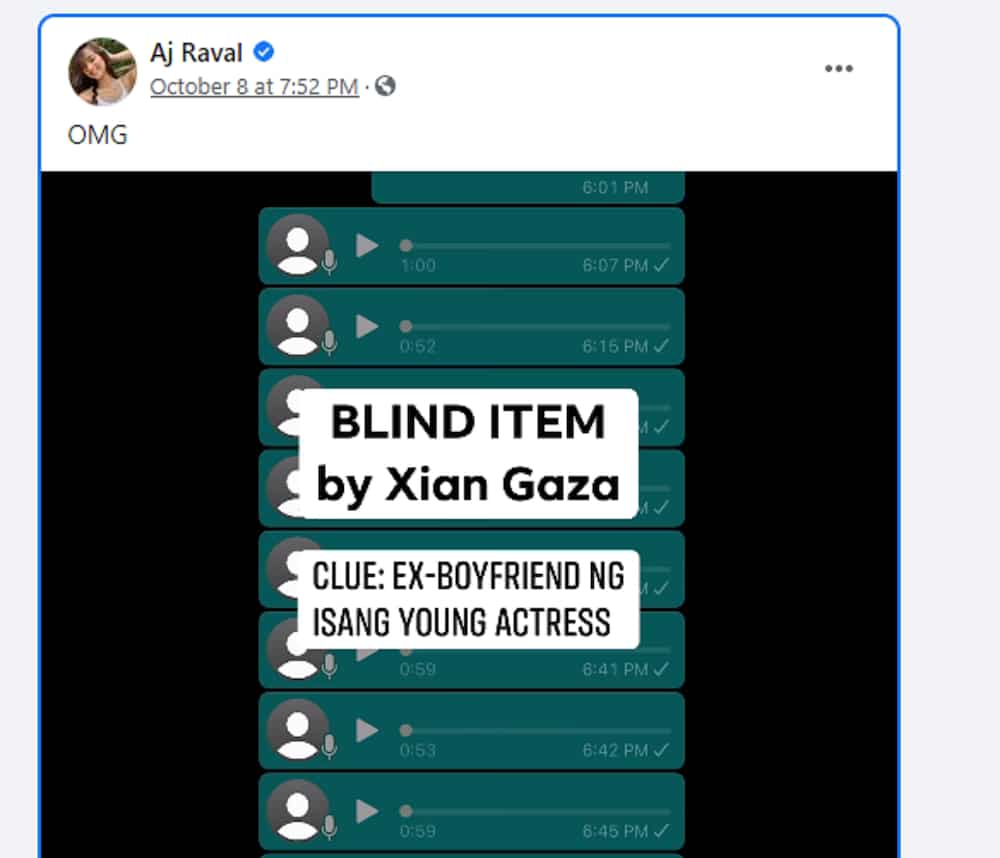Click the 0:53 voice message seek bar
Image resolution: width=1000 pixels, height=858 pixels.
(x=535, y=730)
